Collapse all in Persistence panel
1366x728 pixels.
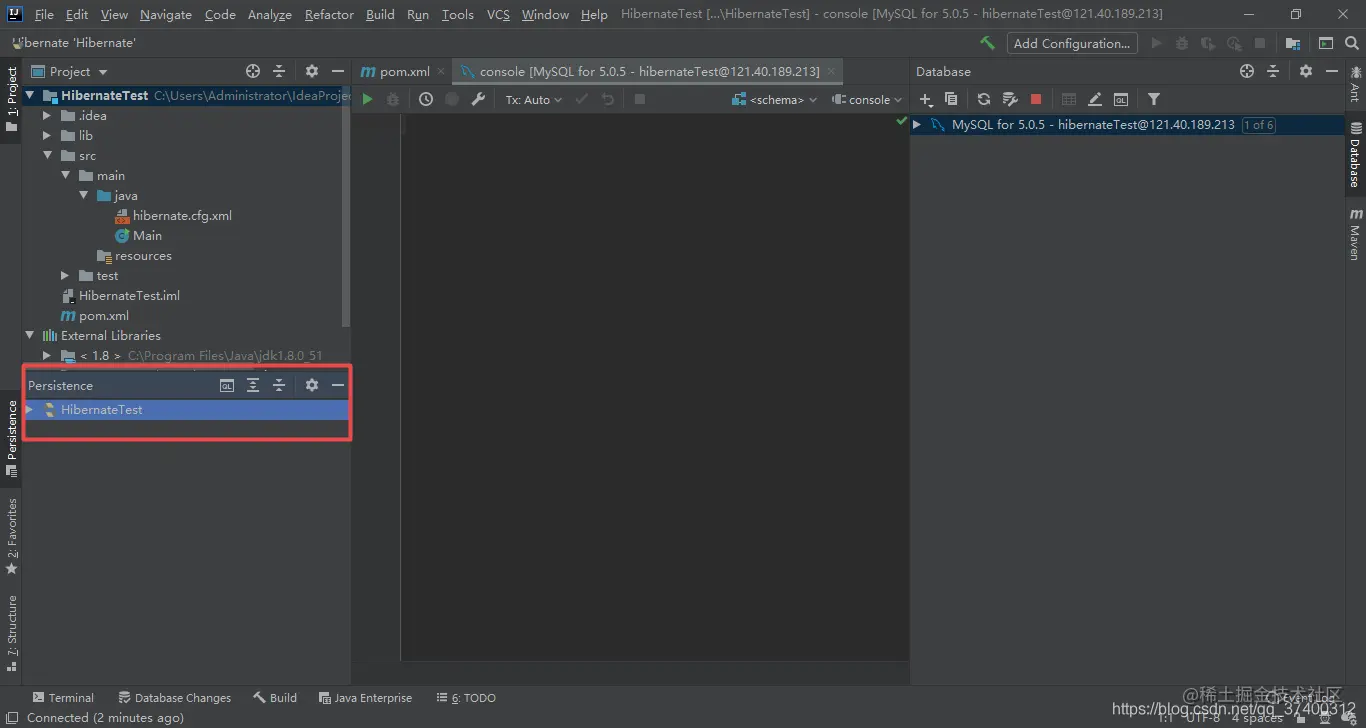[x=279, y=385]
